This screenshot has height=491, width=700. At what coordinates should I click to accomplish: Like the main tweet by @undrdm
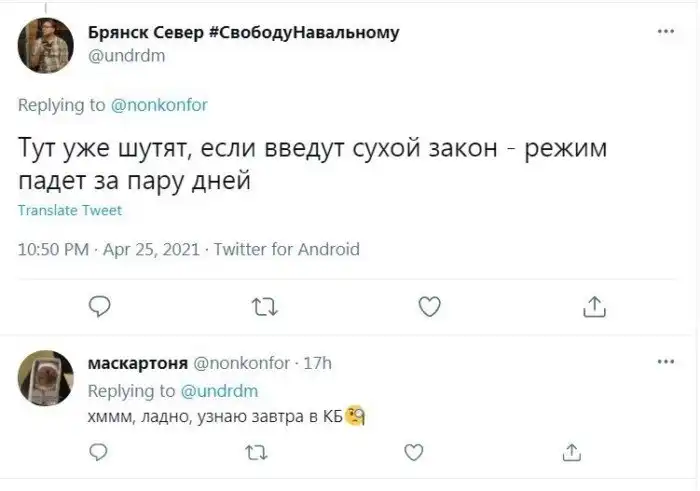click(429, 306)
